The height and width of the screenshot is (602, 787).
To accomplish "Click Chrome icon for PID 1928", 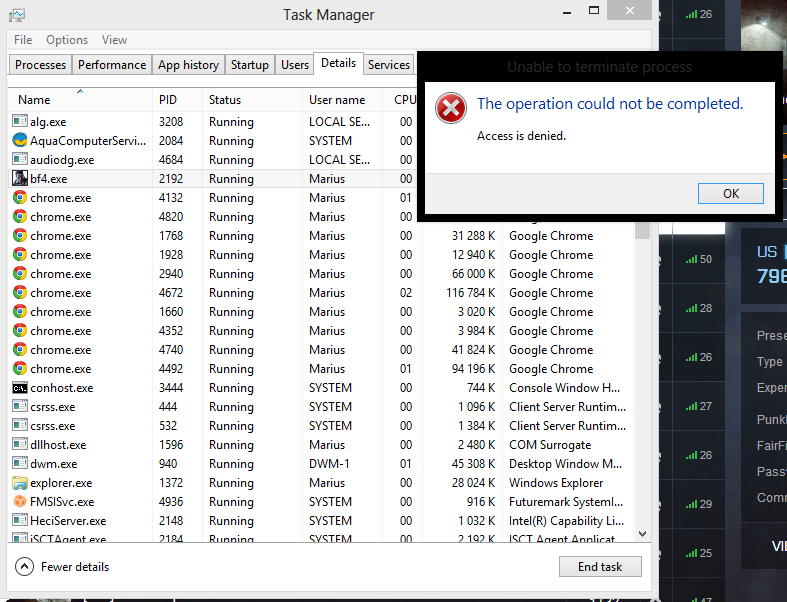I will [x=20, y=255].
